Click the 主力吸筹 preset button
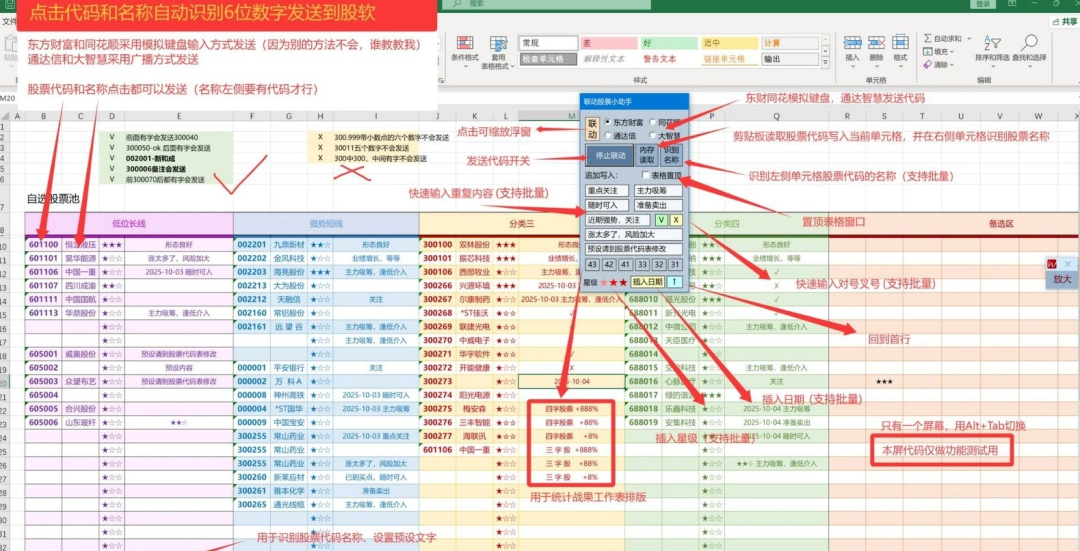The image size is (1080, 551). (x=658, y=191)
